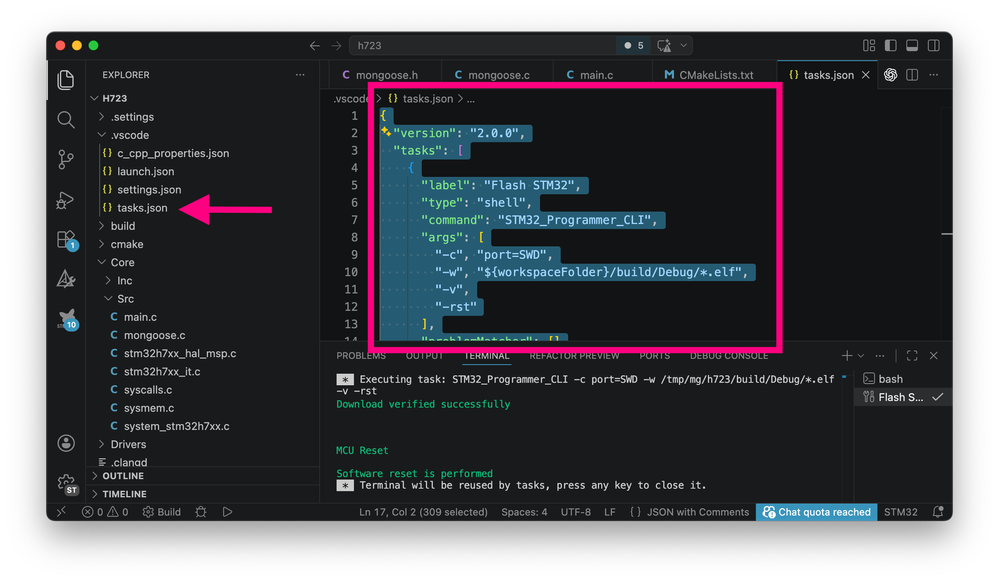Go forward with the right arrow

pyautogui.click(x=336, y=46)
